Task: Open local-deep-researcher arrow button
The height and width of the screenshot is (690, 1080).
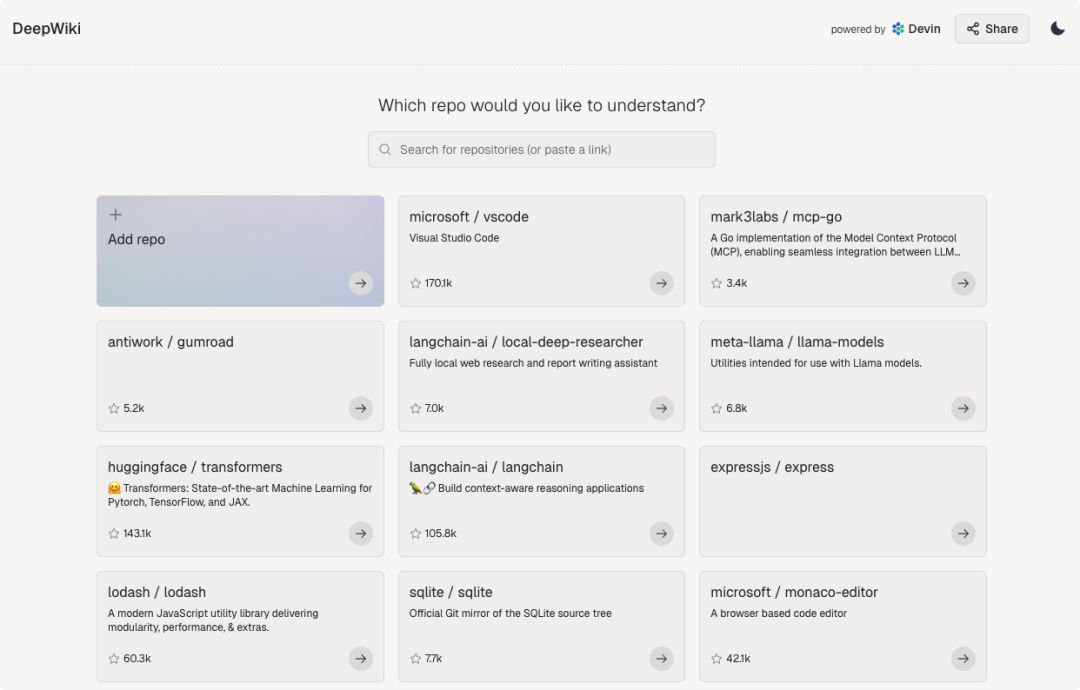Action: coord(661,408)
